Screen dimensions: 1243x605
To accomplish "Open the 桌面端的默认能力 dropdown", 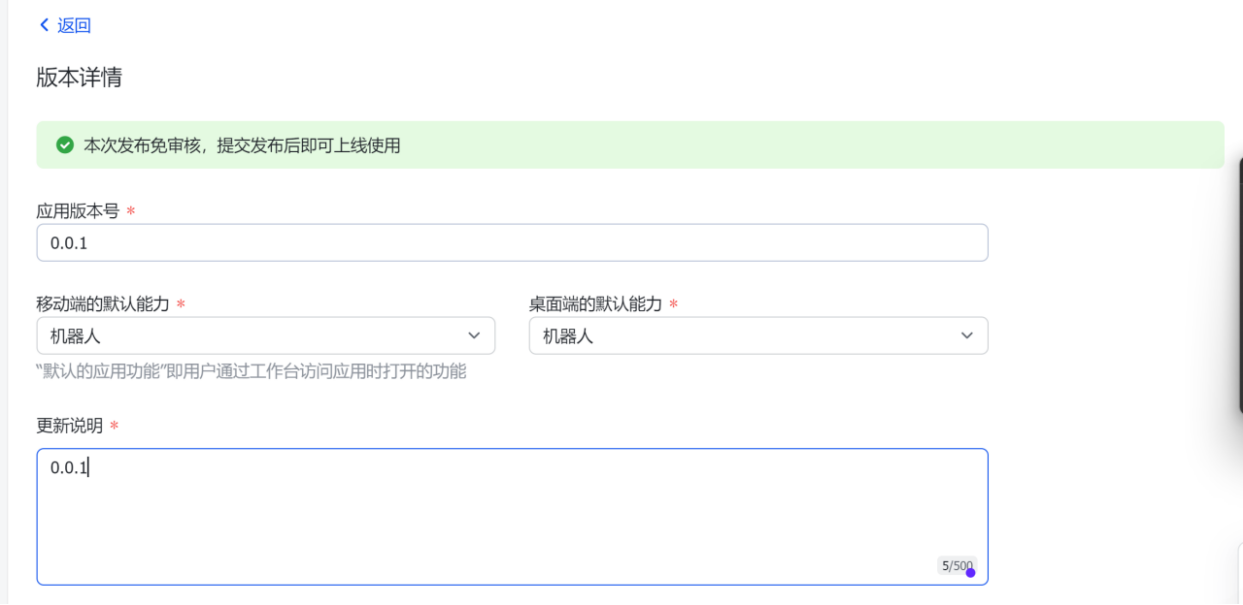I will pos(758,336).
